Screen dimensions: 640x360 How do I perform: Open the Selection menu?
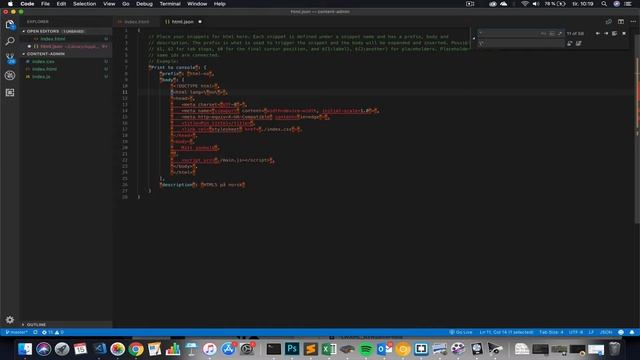pos(84,4)
